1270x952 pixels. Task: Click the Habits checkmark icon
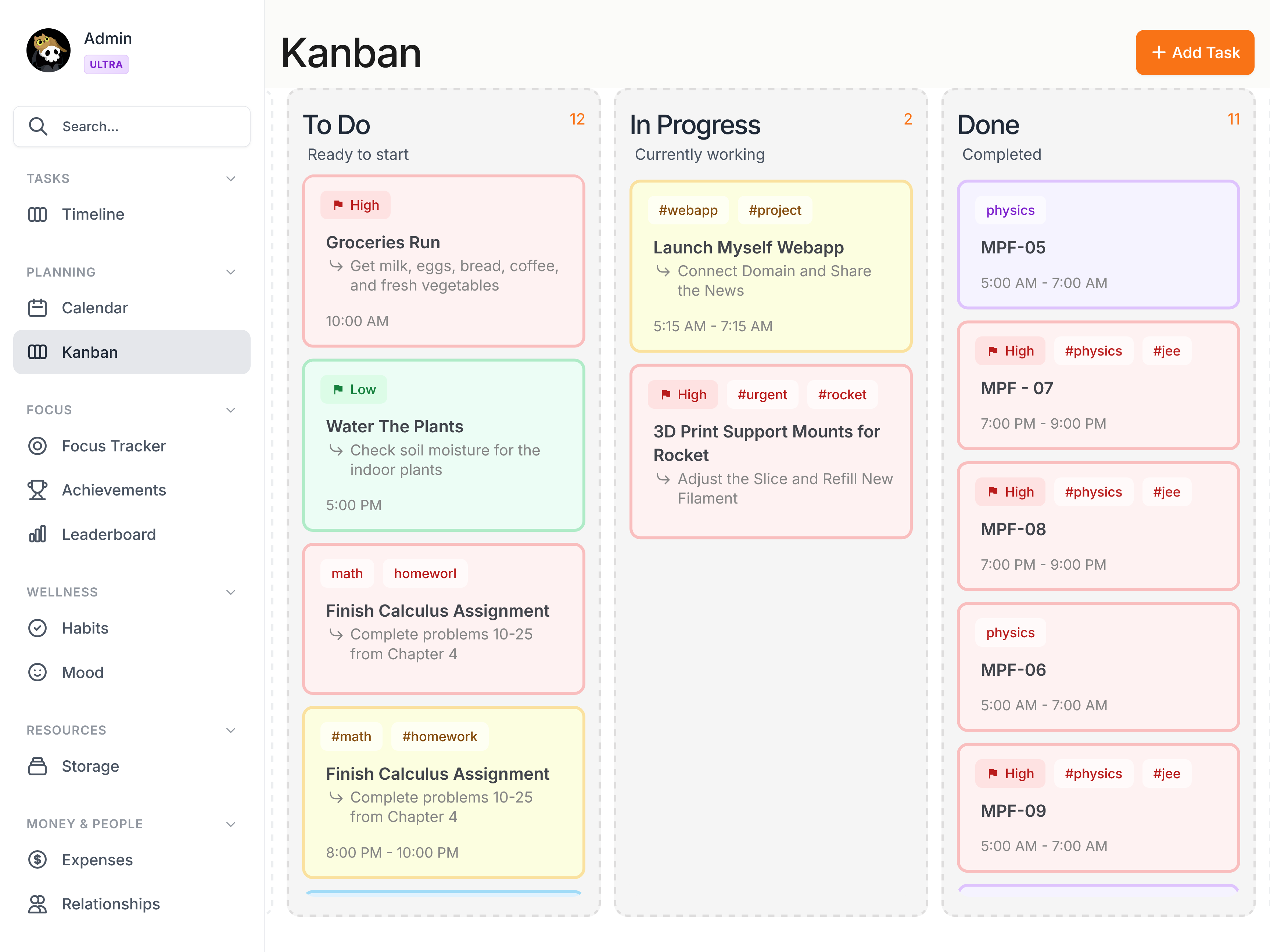tap(37, 628)
